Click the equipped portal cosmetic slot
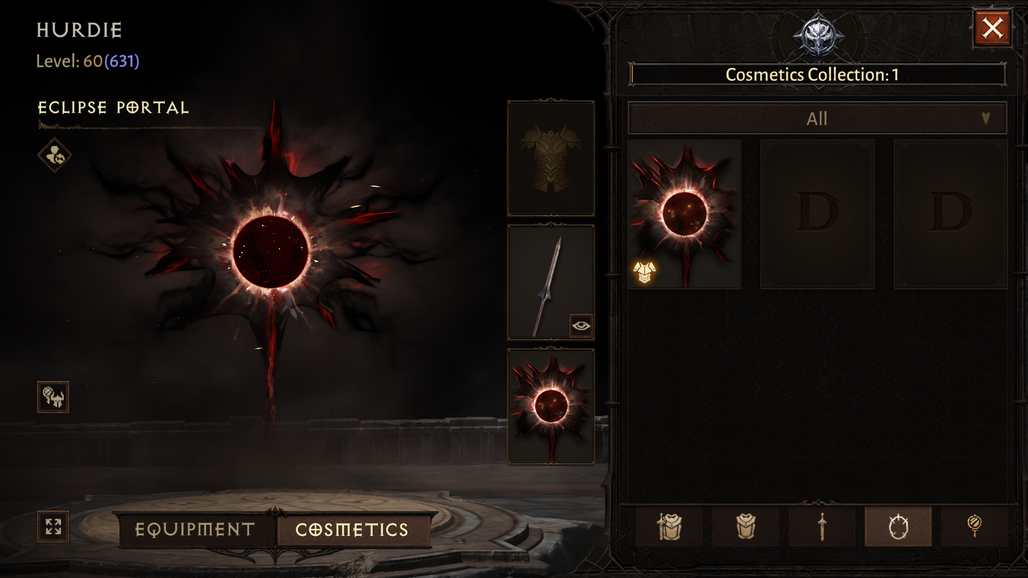This screenshot has height=578, width=1028. tap(551, 407)
